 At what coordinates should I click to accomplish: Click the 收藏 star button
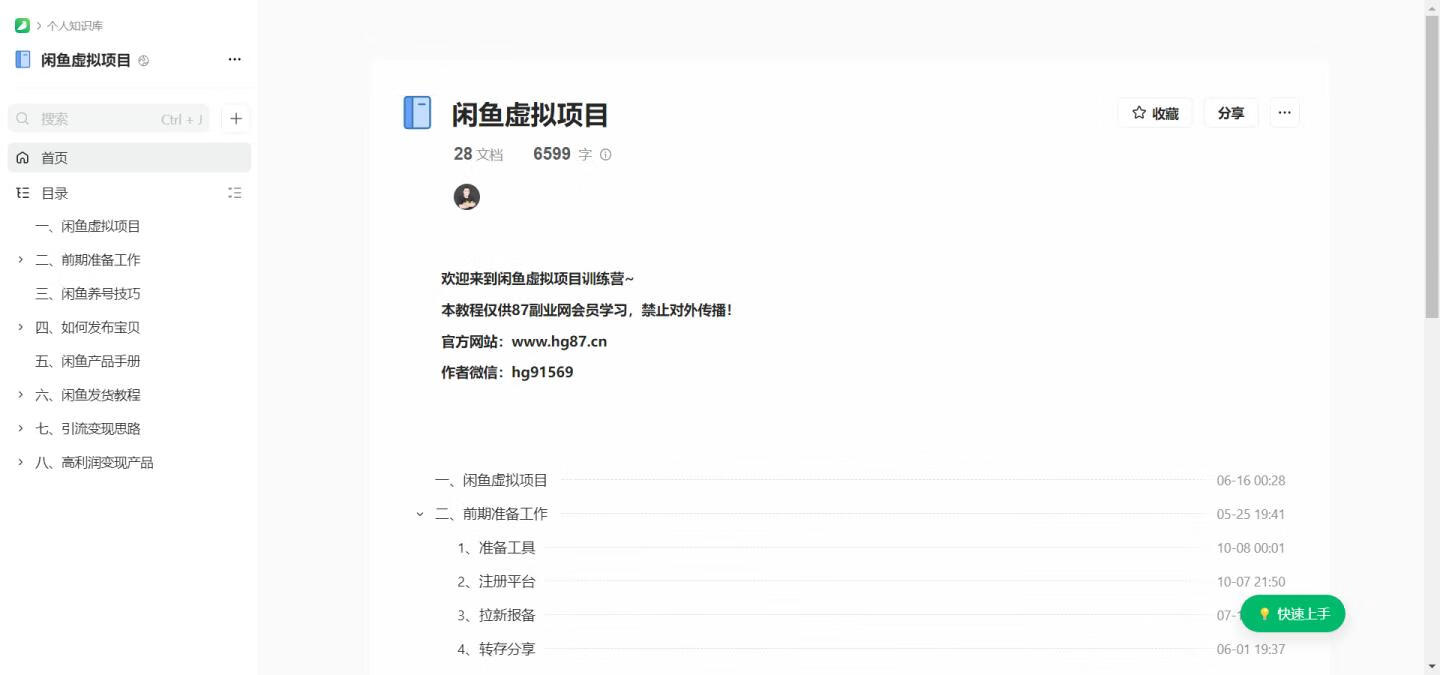point(1155,113)
